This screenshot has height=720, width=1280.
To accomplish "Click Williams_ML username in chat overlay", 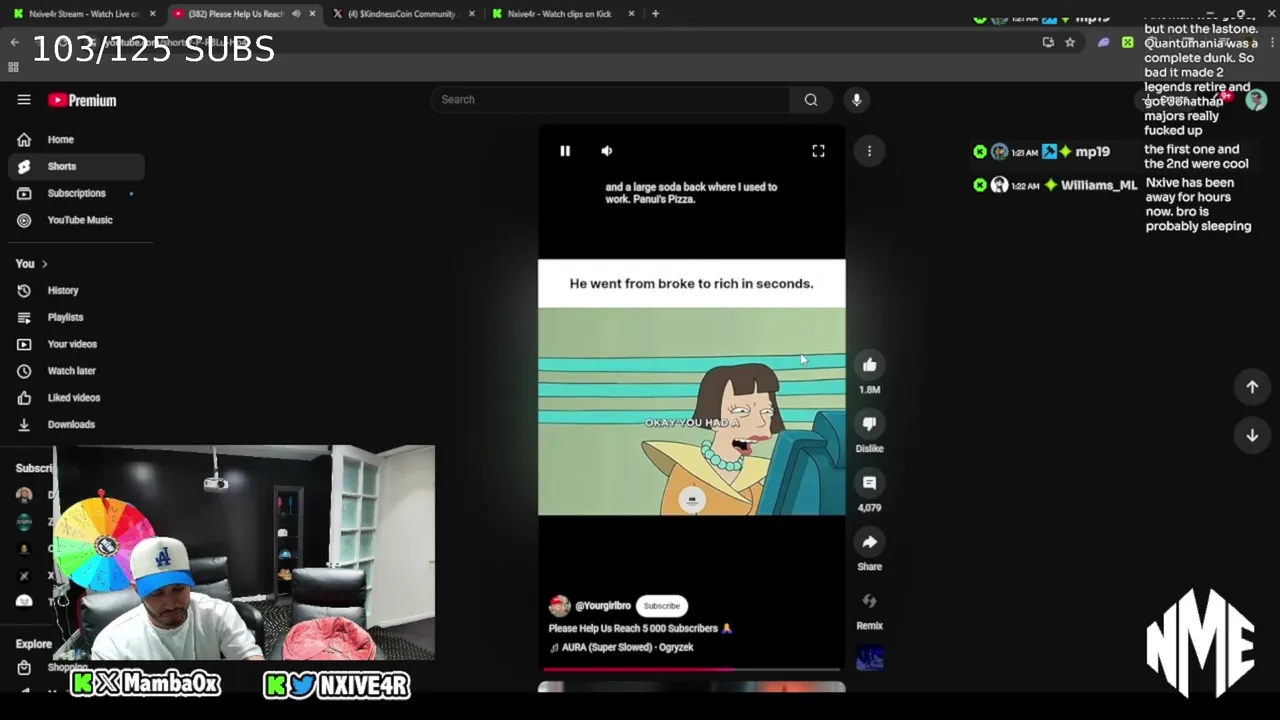I will click(1099, 185).
